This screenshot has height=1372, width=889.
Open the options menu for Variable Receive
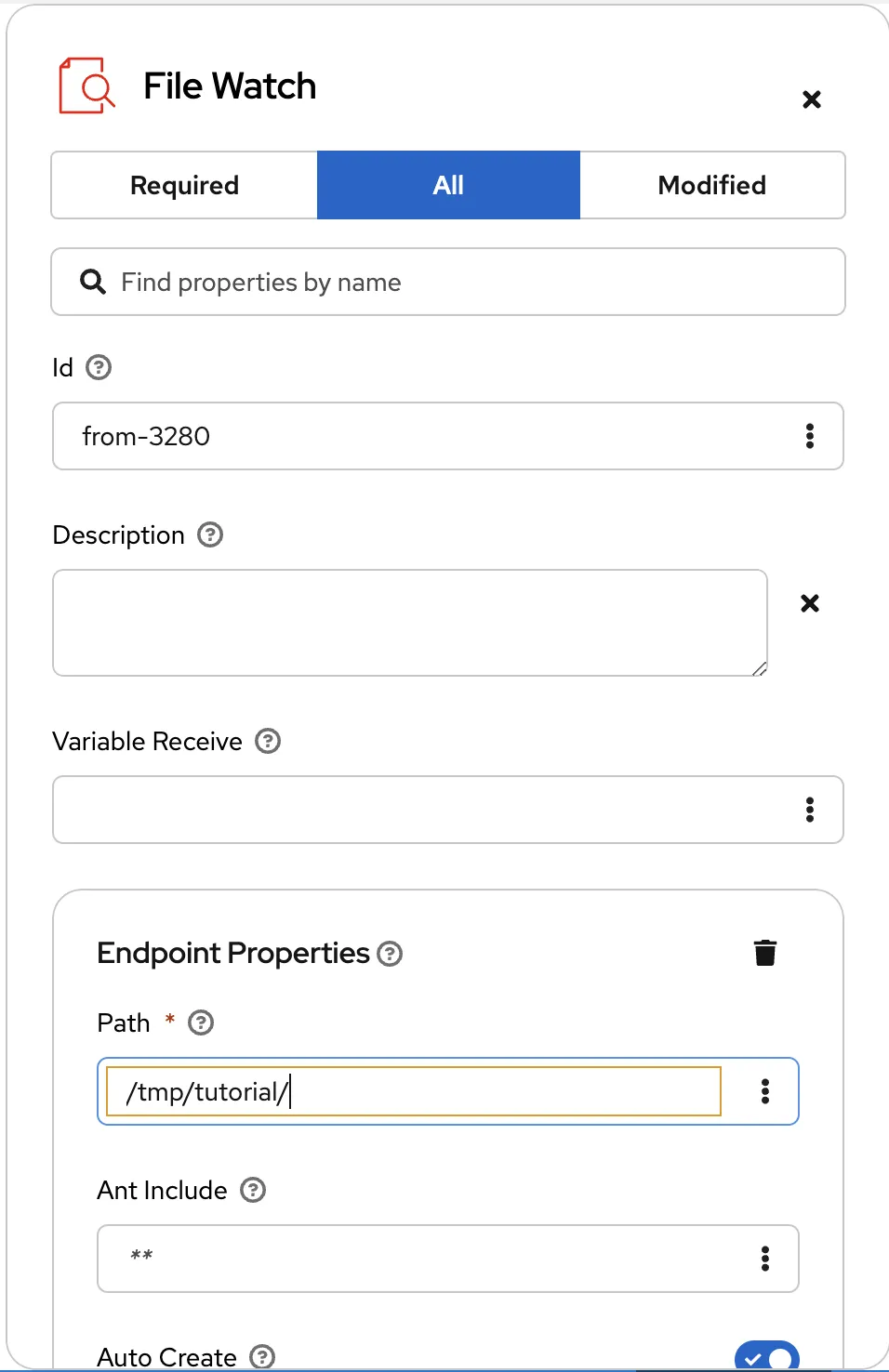(x=810, y=810)
